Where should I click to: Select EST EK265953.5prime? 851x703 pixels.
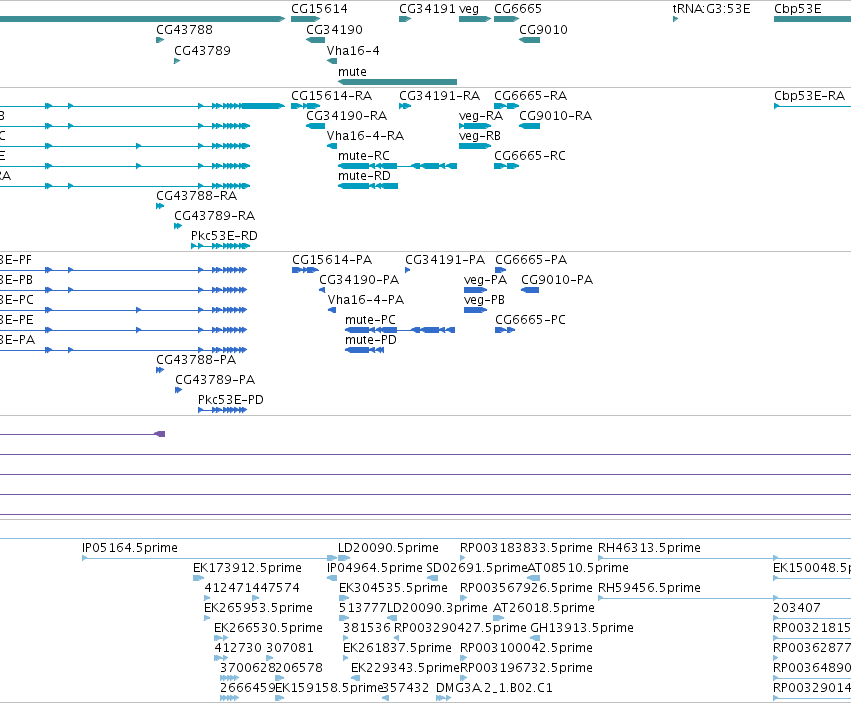258,608
